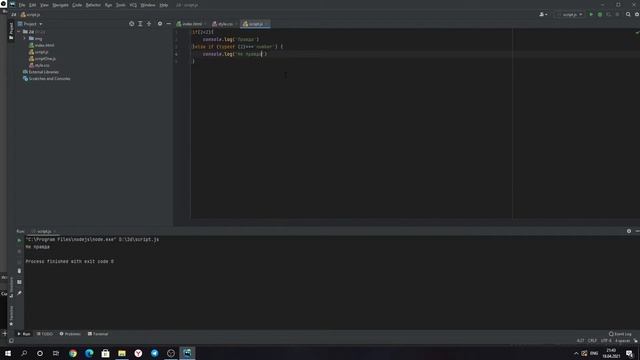Screen dimensions: 640x360
Task: Select Scratches and Consoles node
Action: 46,78
